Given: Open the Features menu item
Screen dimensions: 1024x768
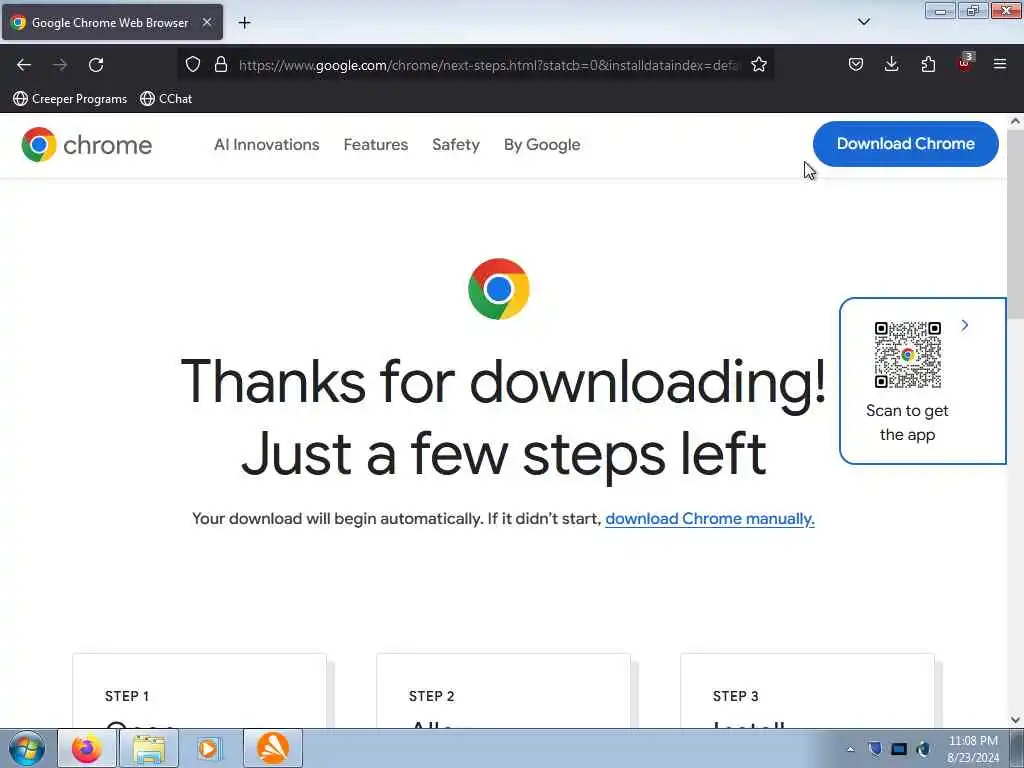Looking at the screenshot, I should 376,144.
